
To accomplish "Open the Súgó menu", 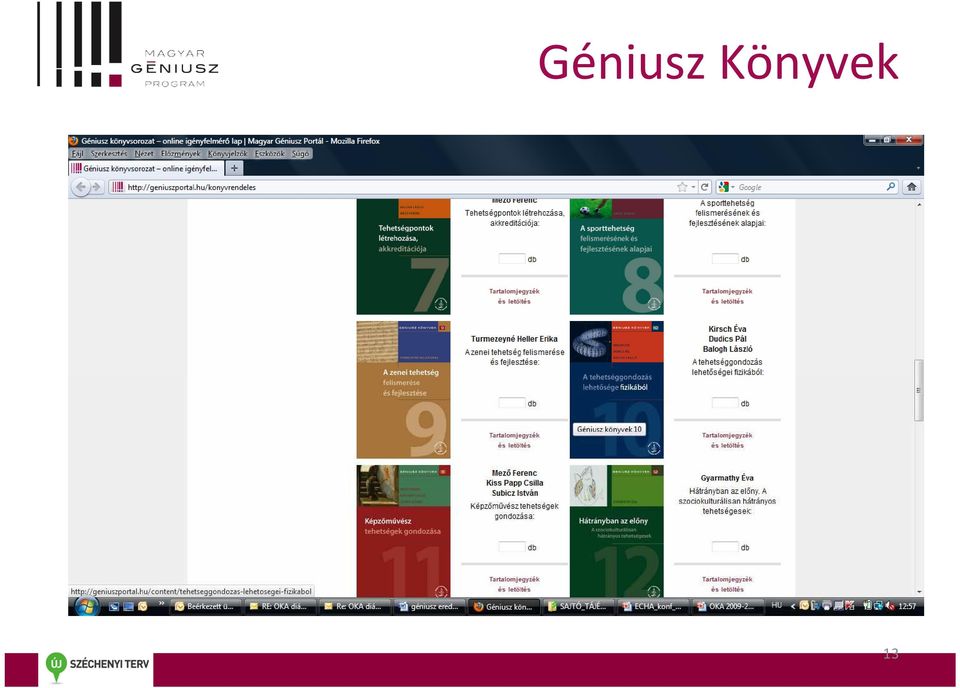I will [x=301, y=154].
